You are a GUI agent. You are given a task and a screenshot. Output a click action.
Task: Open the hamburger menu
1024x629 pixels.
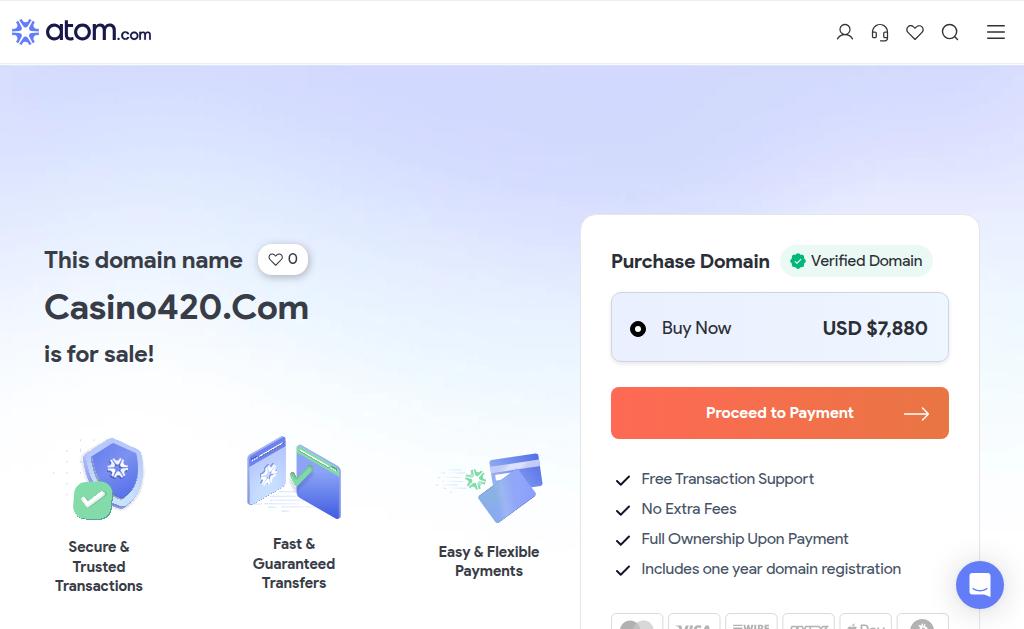[x=995, y=32]
